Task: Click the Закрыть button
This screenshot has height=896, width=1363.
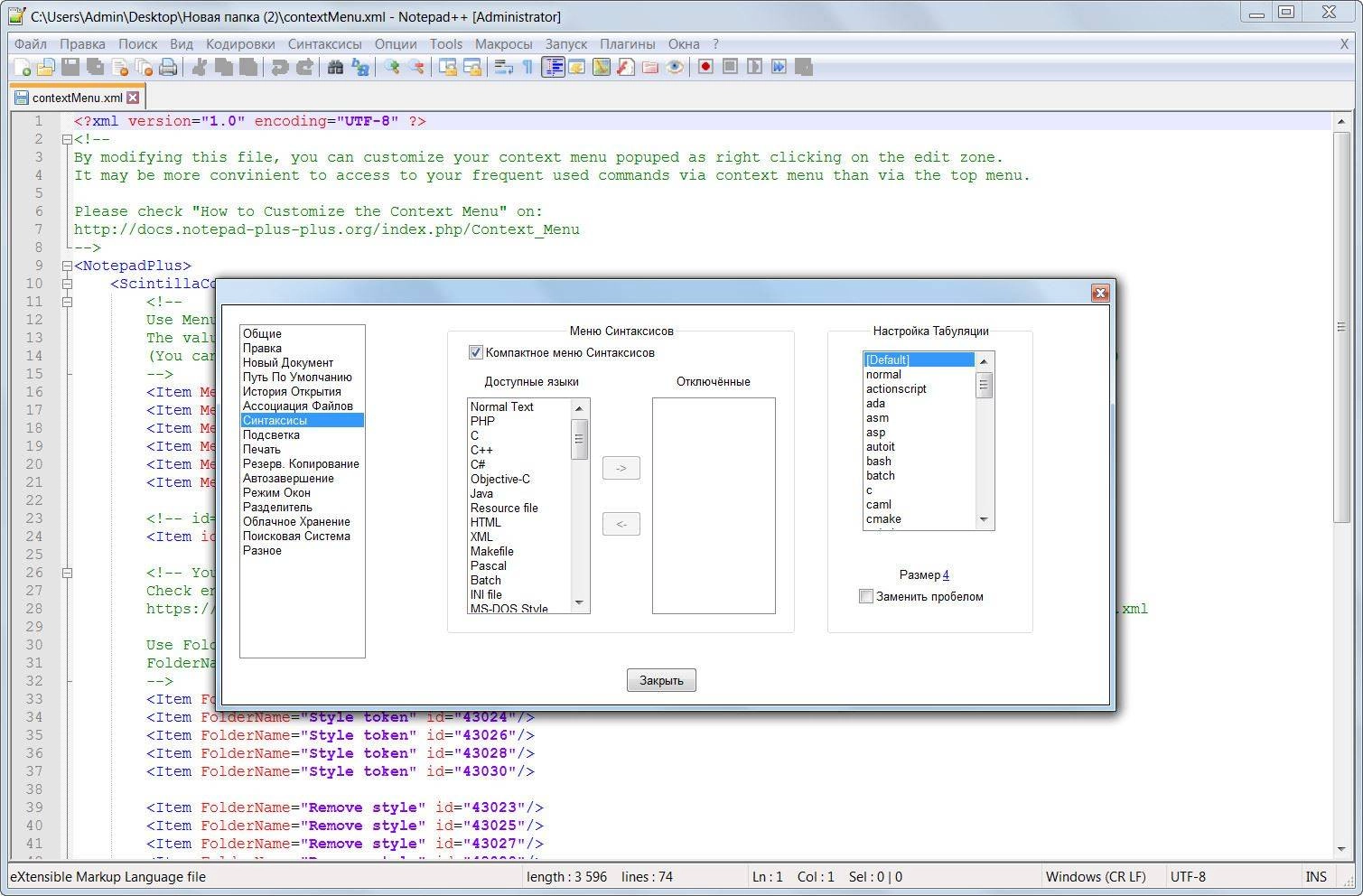Action: click(x=661, y=680)
